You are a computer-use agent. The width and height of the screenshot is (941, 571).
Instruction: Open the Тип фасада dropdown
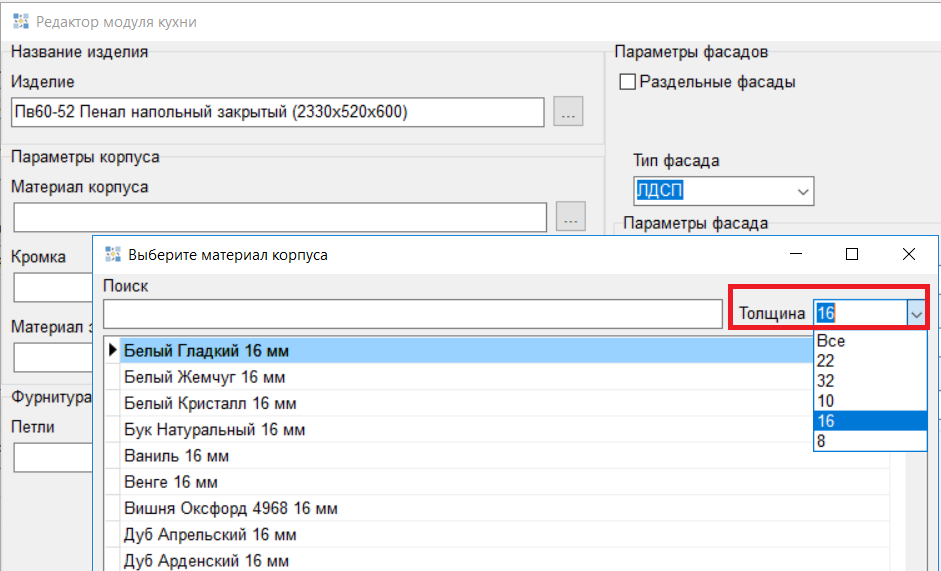point(803,191)
